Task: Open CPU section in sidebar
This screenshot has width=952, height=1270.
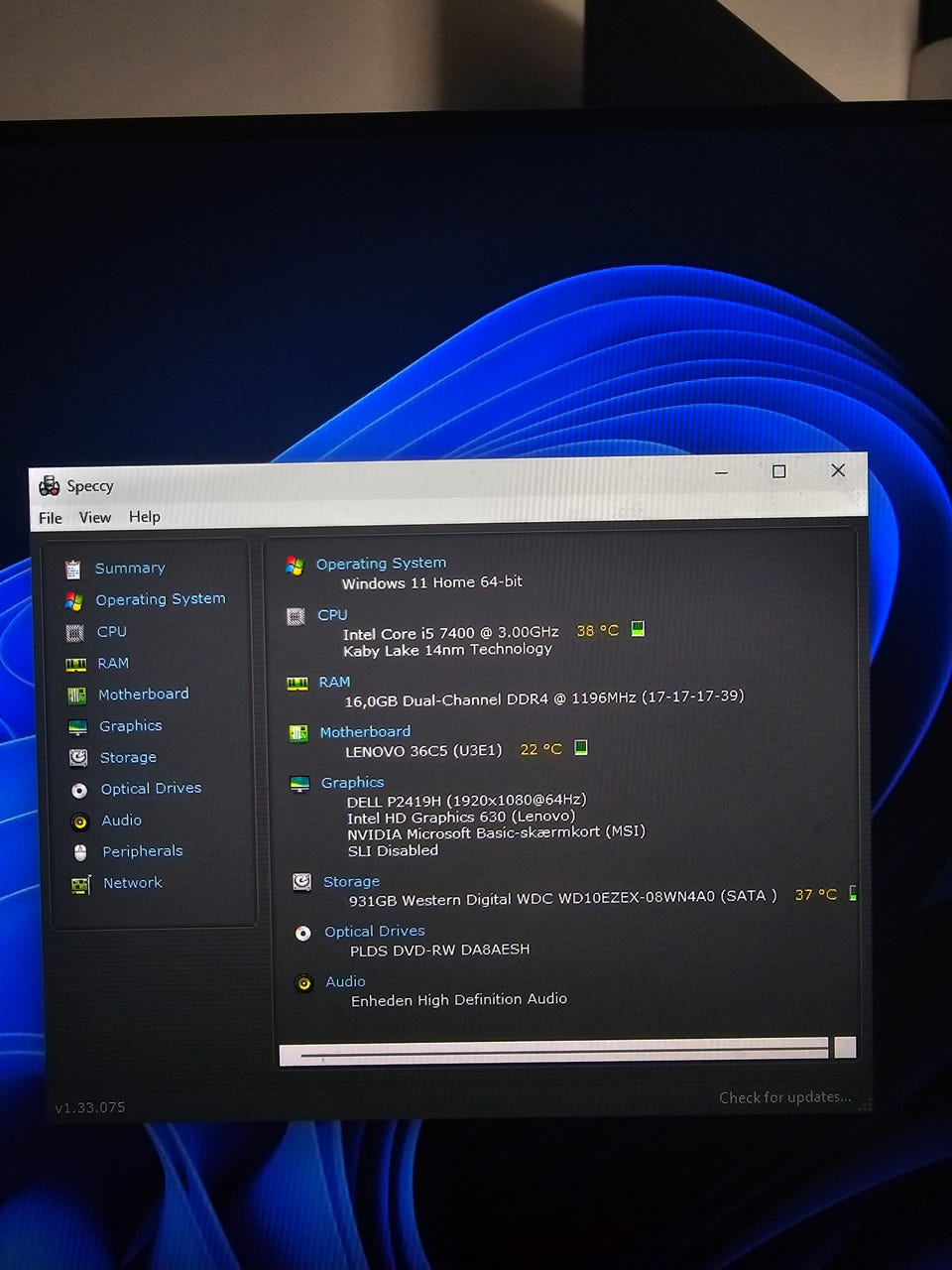Action: [112, 632]
